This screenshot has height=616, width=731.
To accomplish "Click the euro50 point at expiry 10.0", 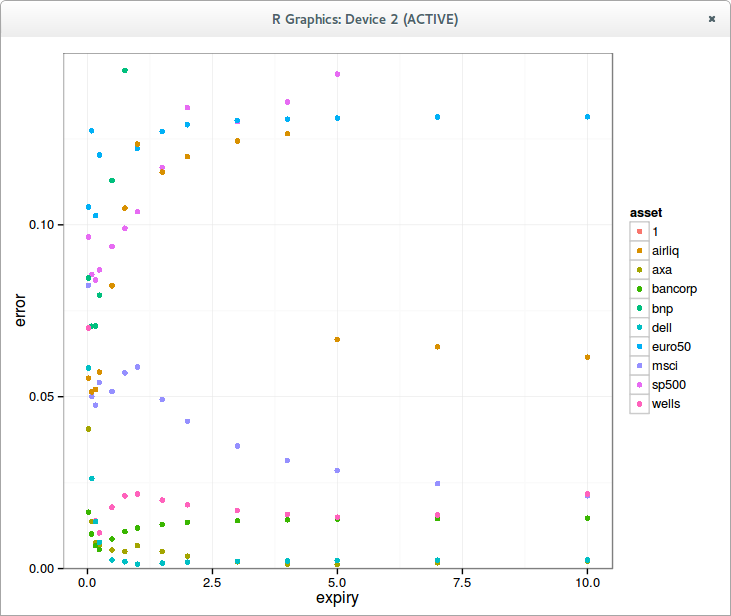I will pos(587,117).
